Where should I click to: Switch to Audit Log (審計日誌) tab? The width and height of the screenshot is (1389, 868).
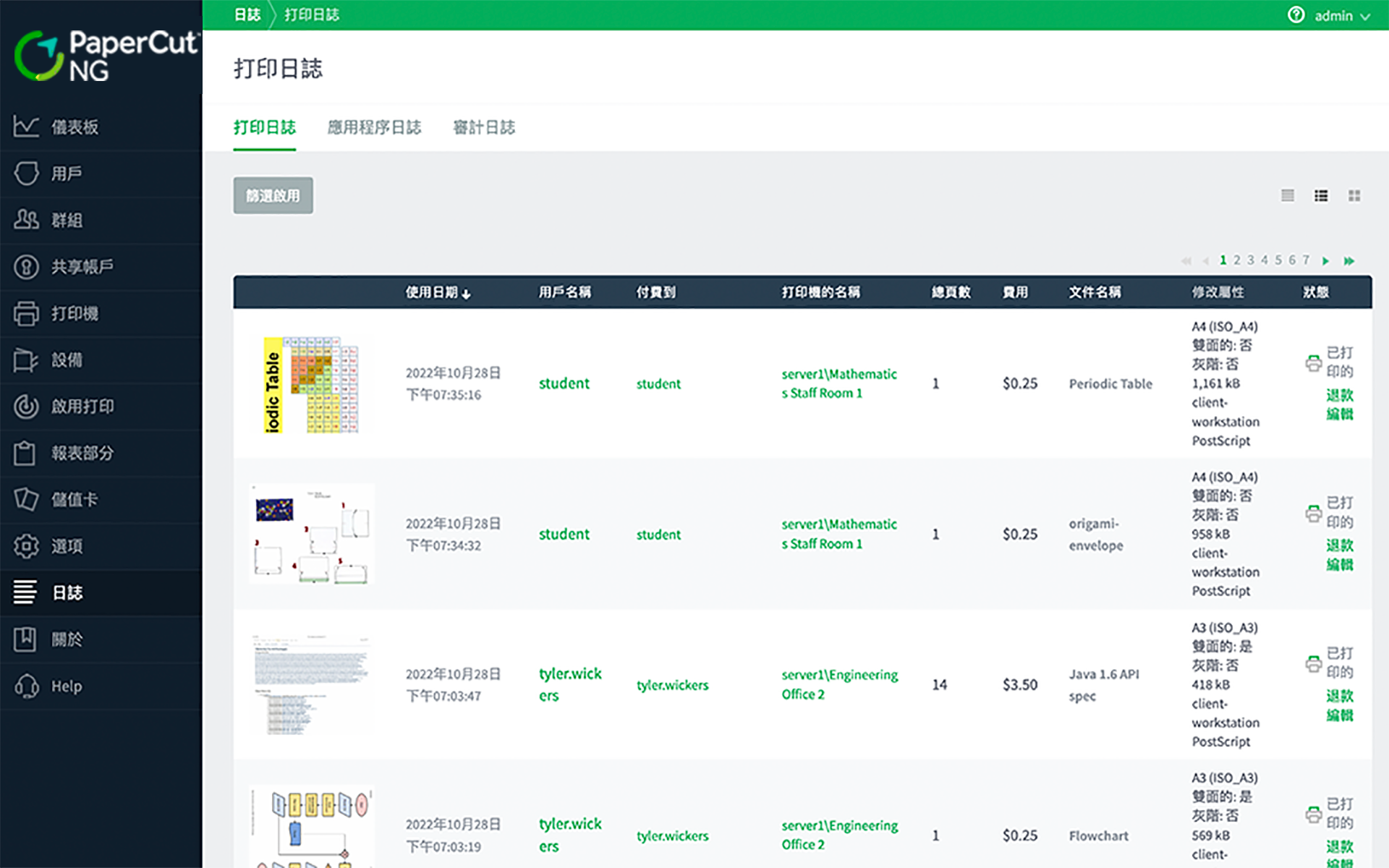tap(484, 127)
